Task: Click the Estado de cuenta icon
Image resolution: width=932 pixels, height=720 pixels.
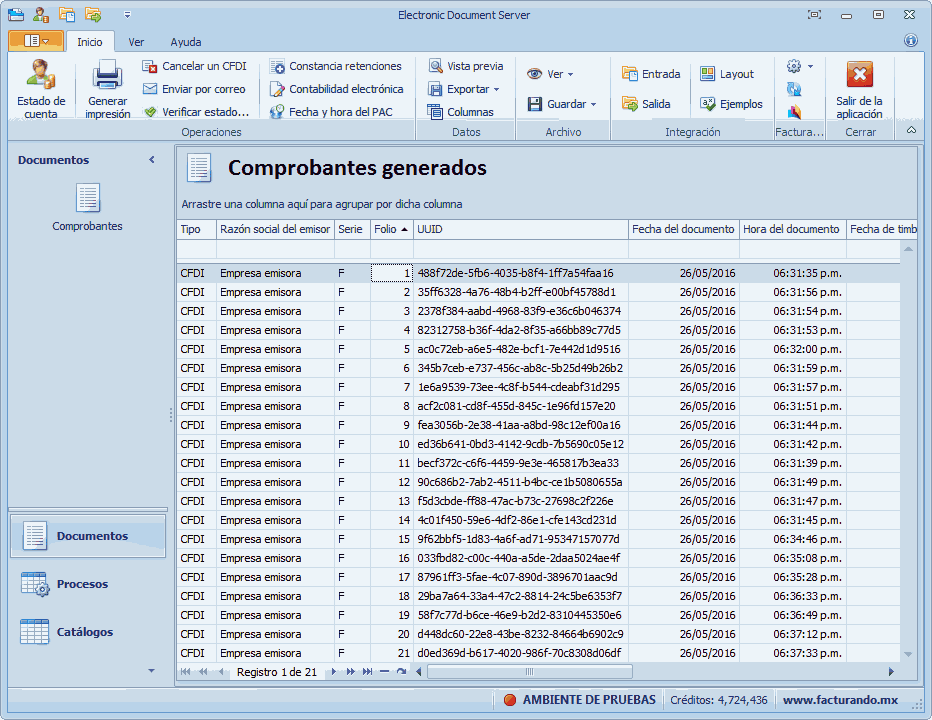Action: 41,76
